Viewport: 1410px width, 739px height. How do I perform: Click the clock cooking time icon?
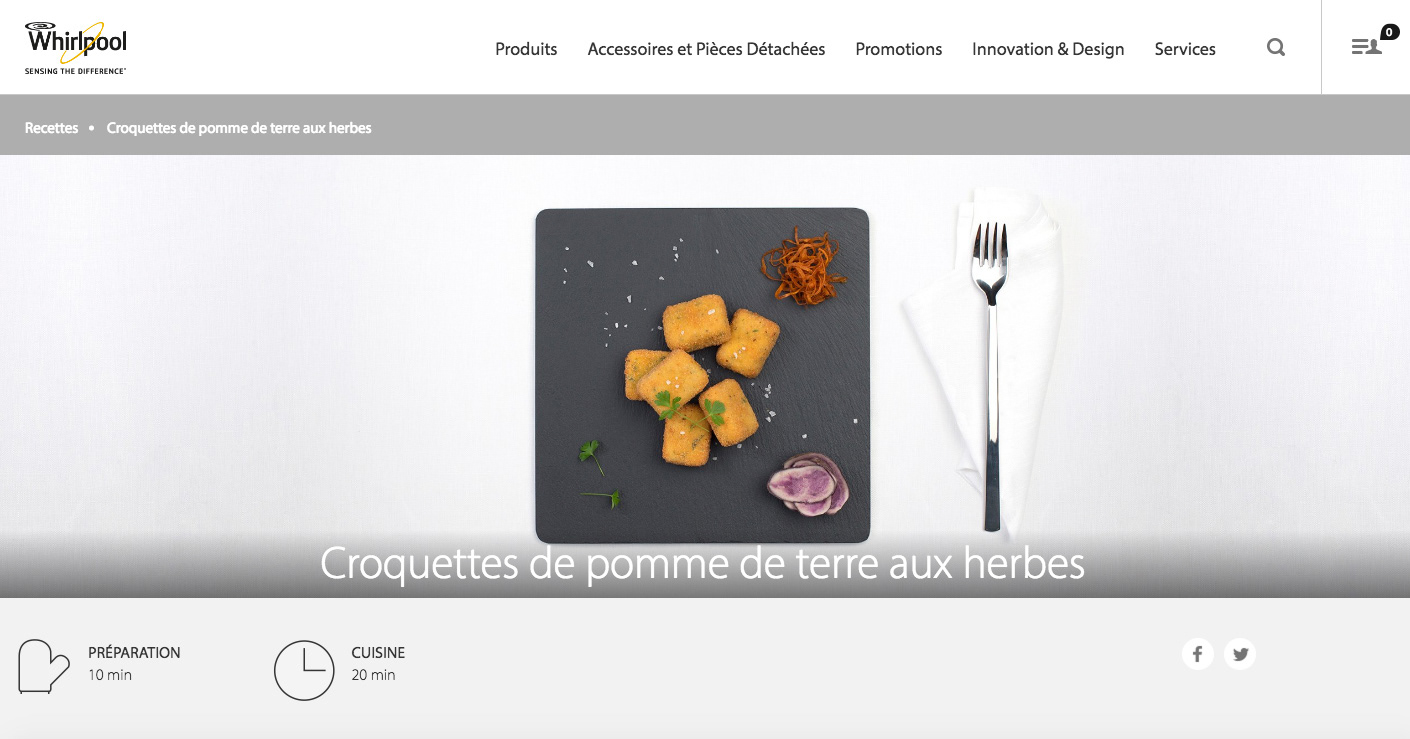304,670
